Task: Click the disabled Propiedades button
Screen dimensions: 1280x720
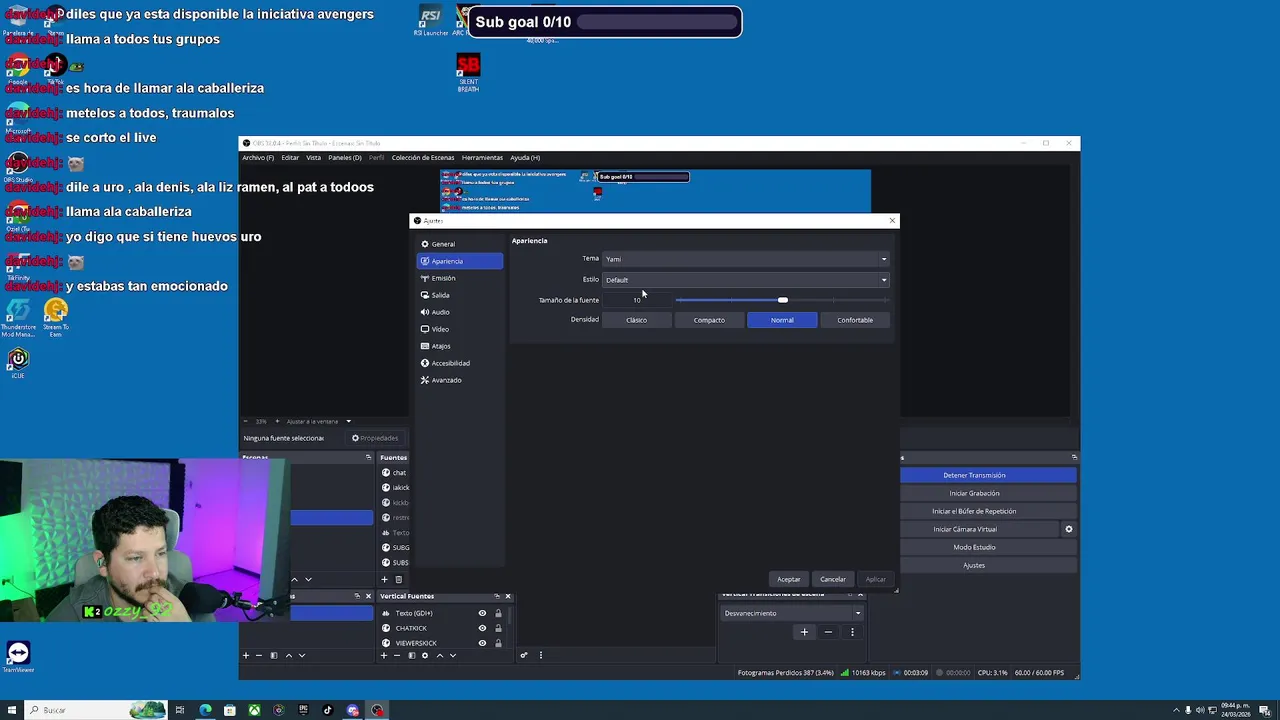Action: pyautogui.click(x=375, y=438)
